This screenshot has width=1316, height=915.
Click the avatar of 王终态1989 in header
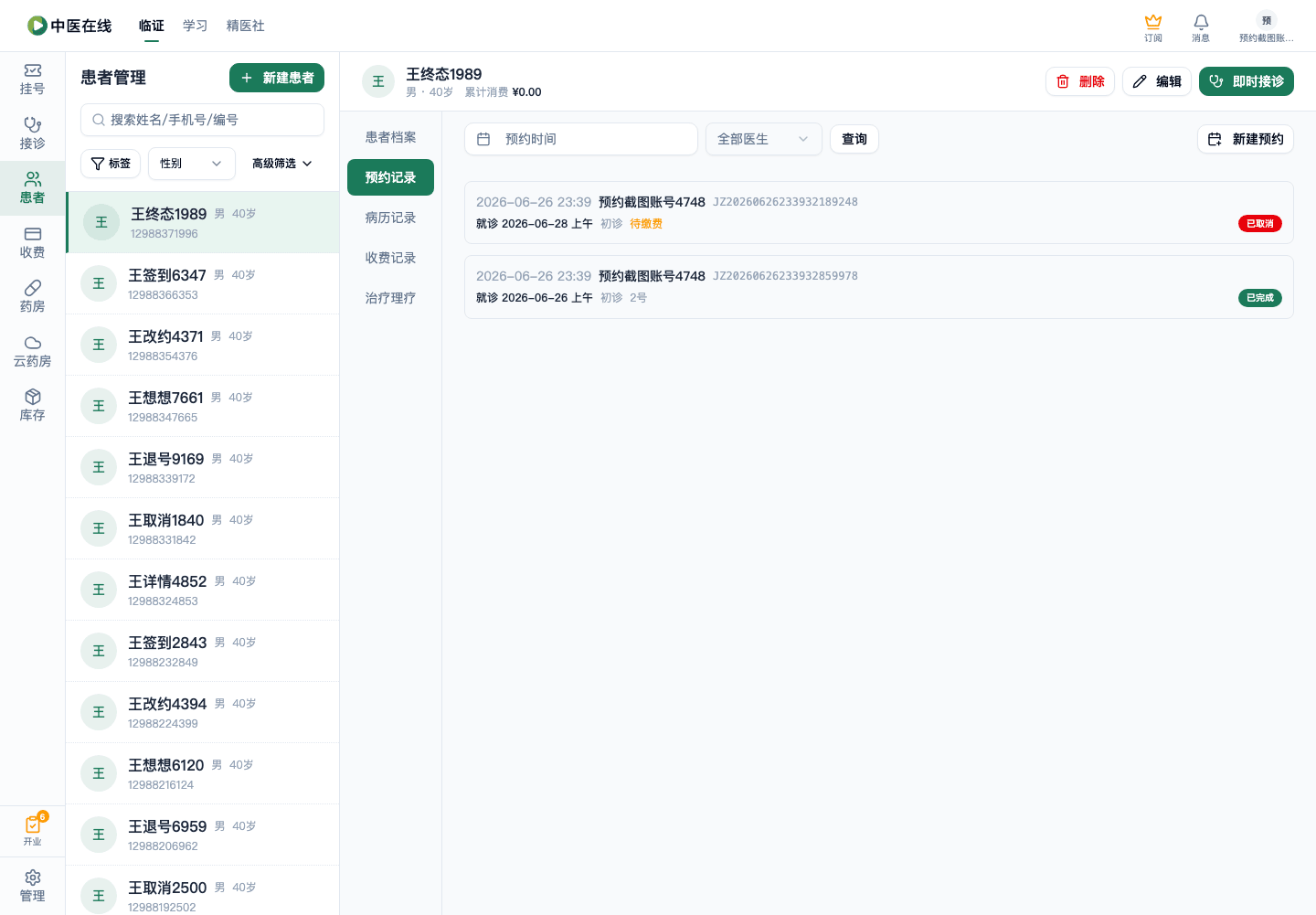tap(377, 81)
